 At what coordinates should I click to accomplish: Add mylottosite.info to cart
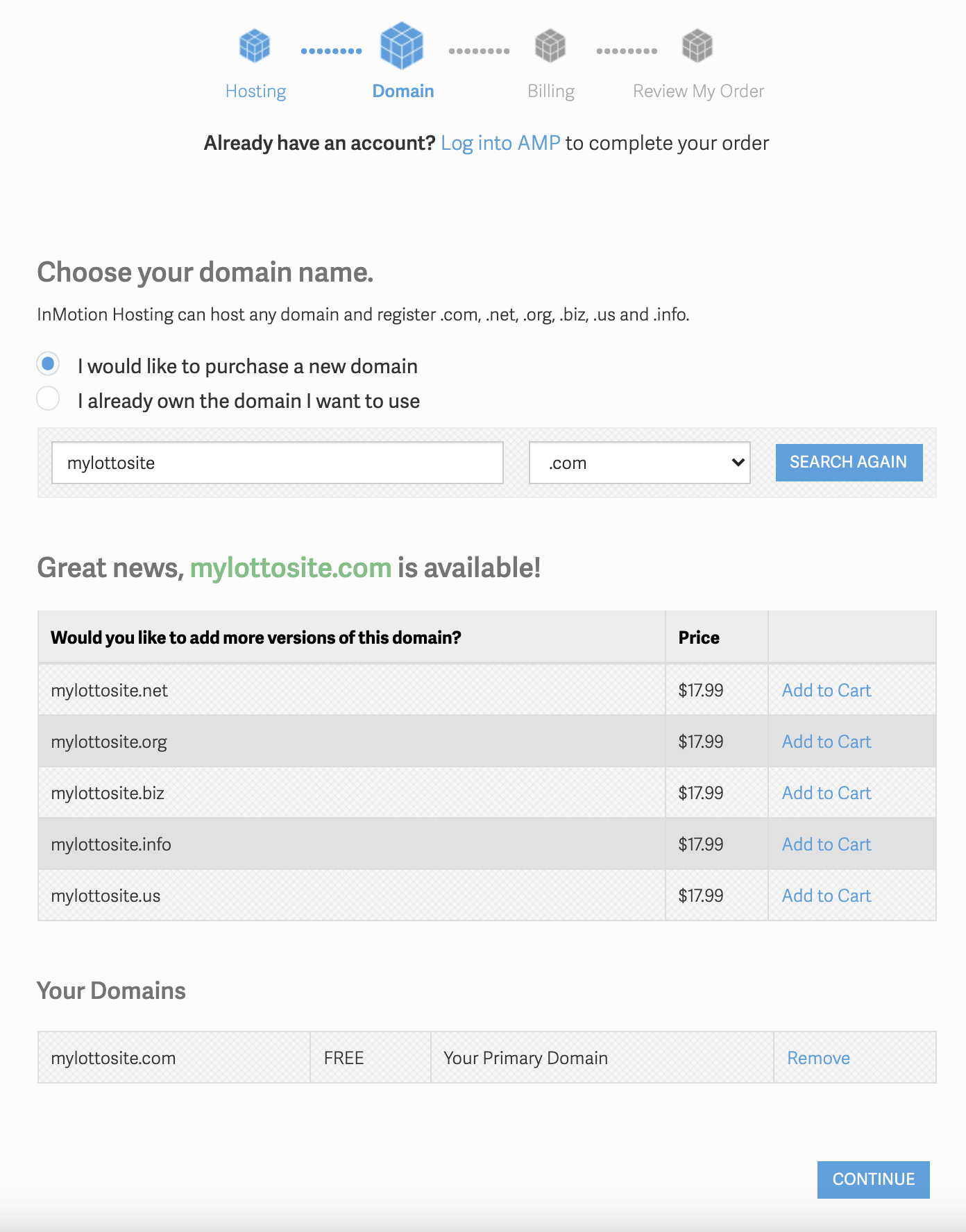pyautogui.click(x=826, y=844)
